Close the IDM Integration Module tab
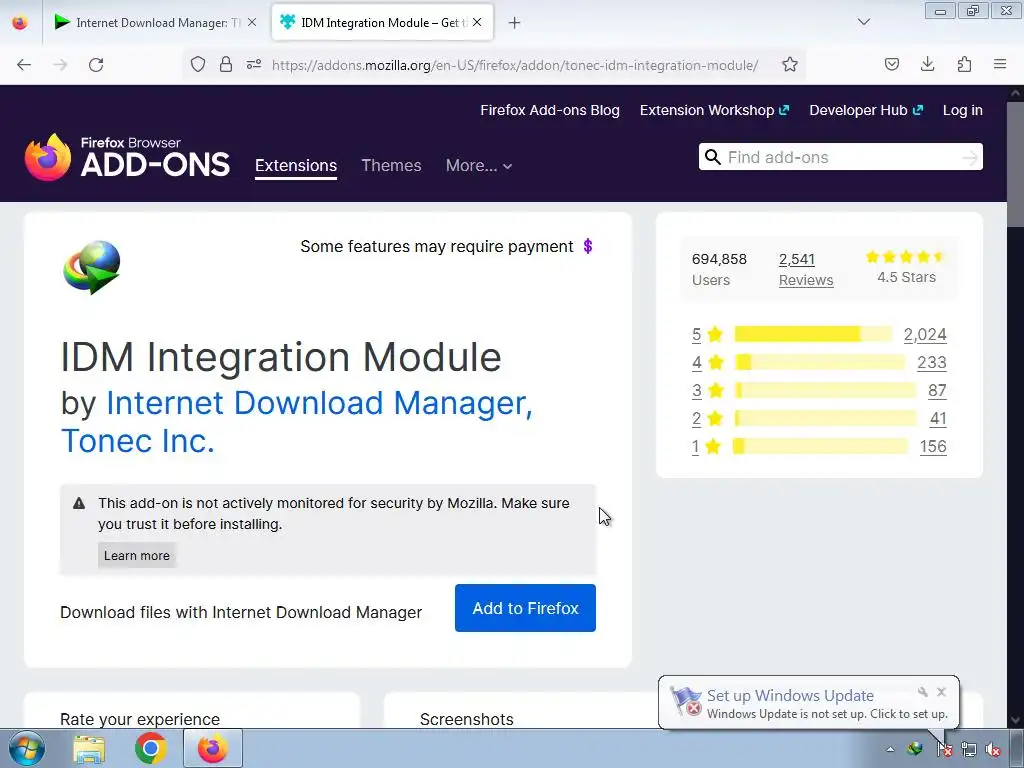This screenshot has height=768, width=1024. 477,22
